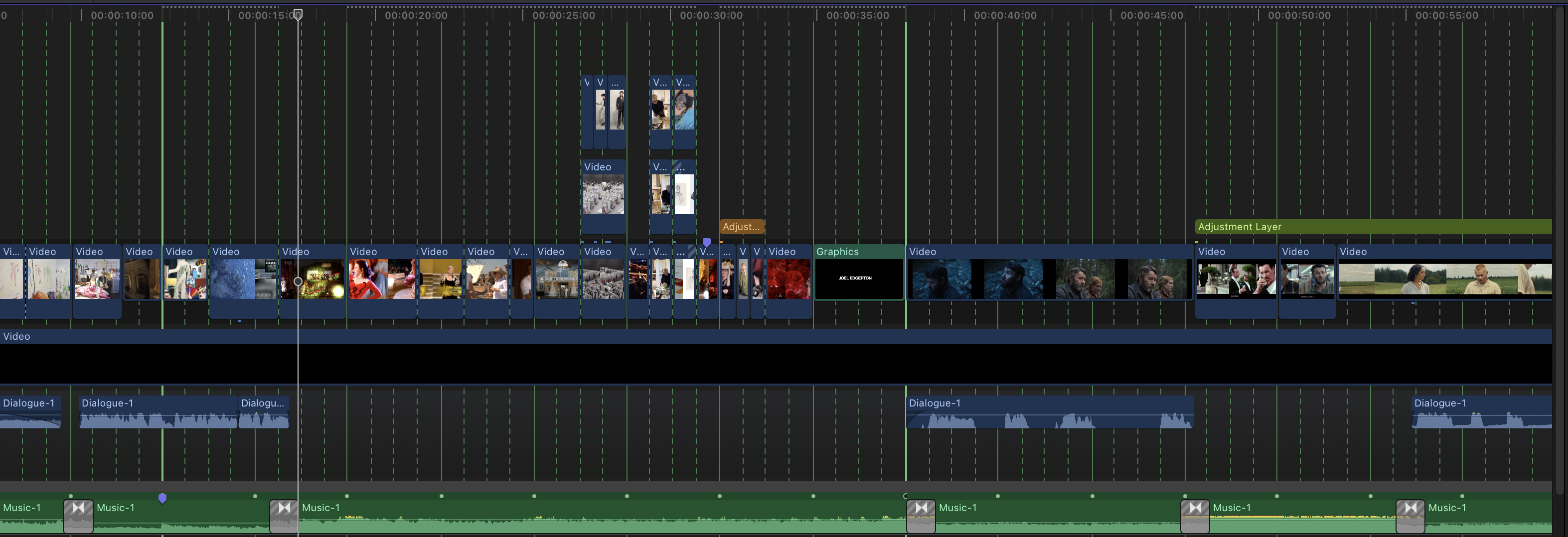The image size is (1568, 537).
Task: Select Music-1 transition between 00:00:45 and 00:00:50
Action: (1195, 516)
